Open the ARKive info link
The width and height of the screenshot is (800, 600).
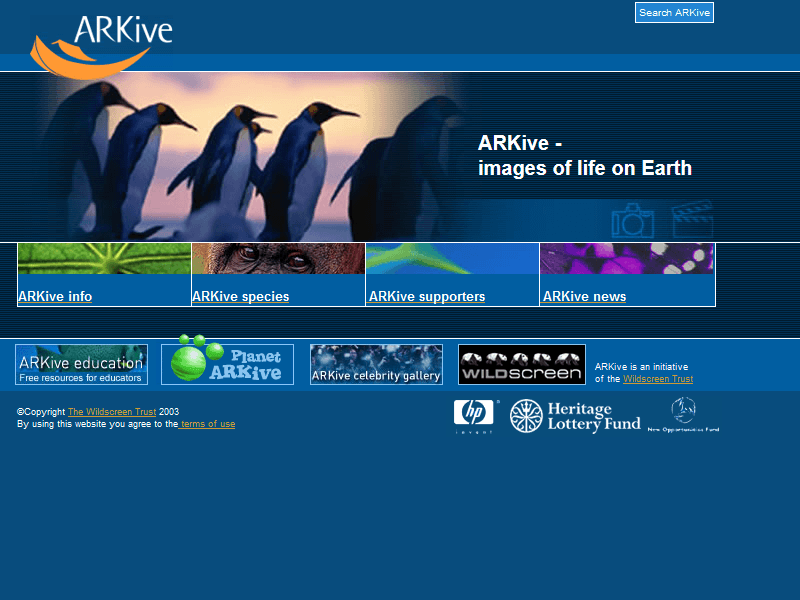pyautogui.click(x=55, y=296)
